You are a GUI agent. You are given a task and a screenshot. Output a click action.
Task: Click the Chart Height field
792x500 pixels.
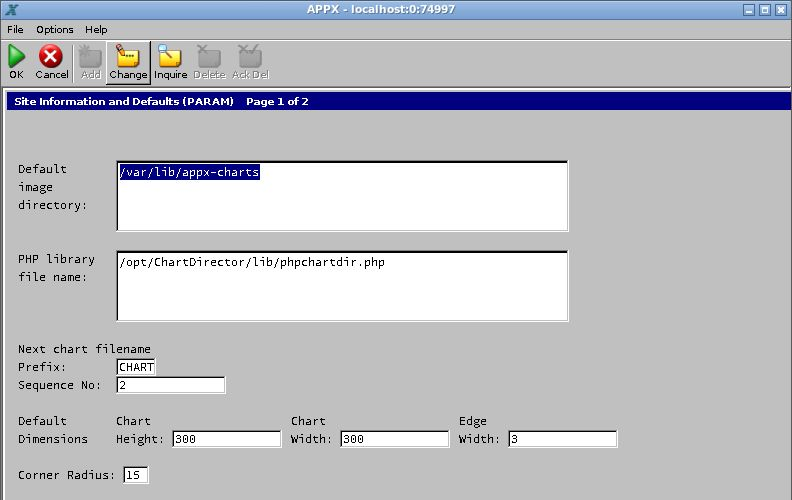click(x=226, y=439)
